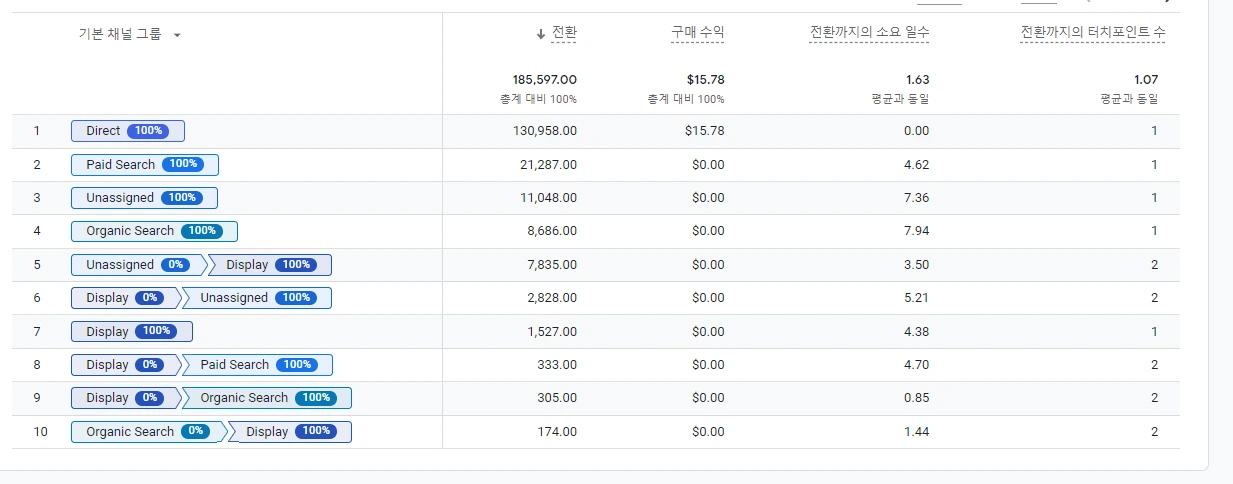Click the Organic Search 100% chip in row 9
Viewport: 1233px width, 484px height.
[267, 398]
